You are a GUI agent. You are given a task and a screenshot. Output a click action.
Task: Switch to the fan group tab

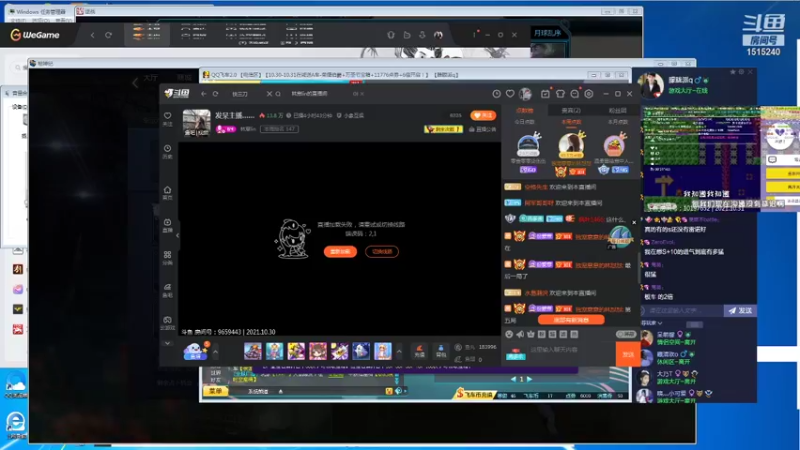617,110
